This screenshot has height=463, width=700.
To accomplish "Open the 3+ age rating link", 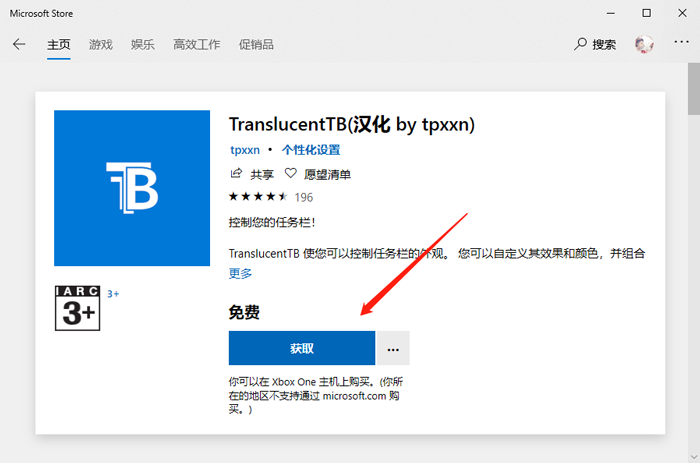I will point(113,294).
